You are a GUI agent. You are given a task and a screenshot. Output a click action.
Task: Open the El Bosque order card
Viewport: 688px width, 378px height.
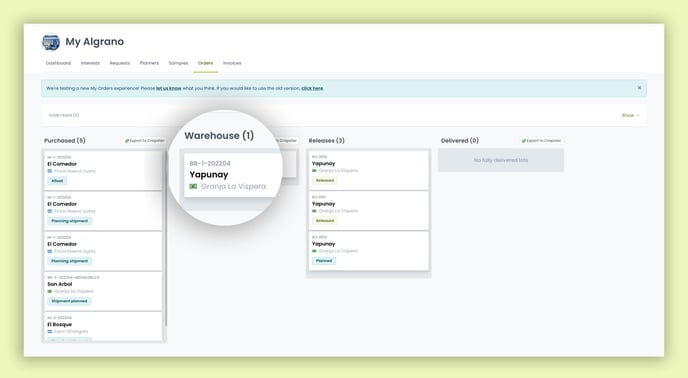pos(103,326)
